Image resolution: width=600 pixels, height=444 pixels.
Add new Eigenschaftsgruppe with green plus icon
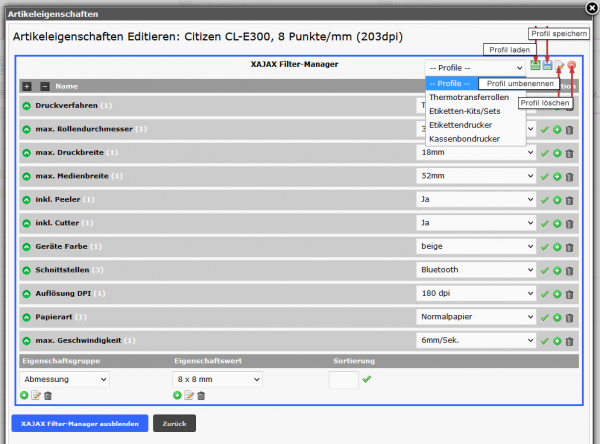point(24,396)
